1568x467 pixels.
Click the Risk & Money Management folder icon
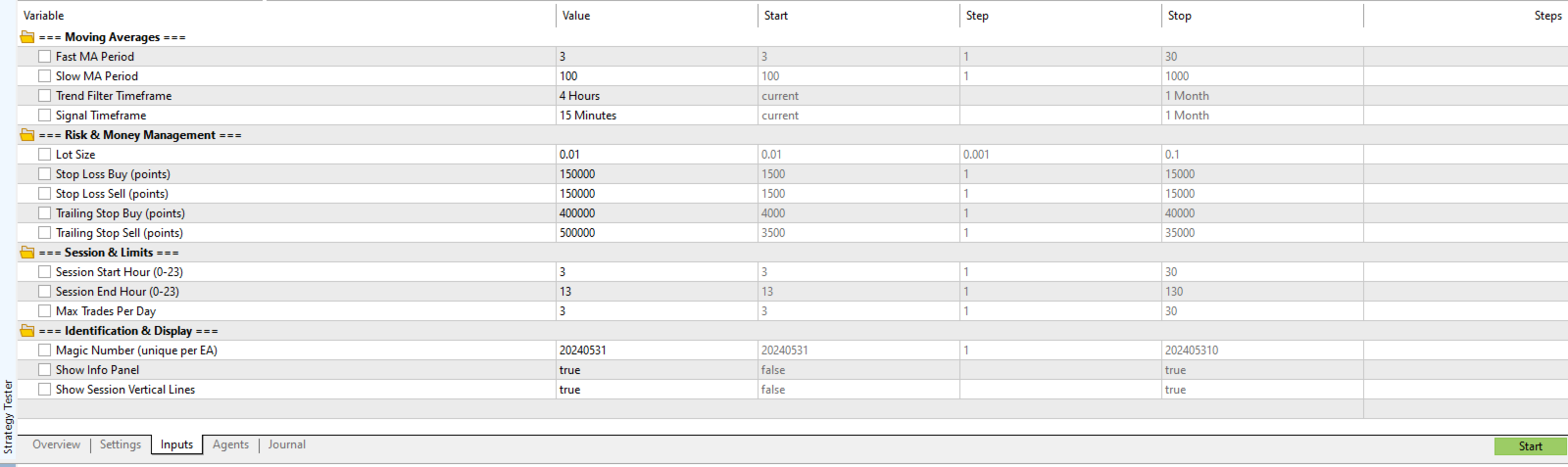pyautogui.click(x=27, y=135)
